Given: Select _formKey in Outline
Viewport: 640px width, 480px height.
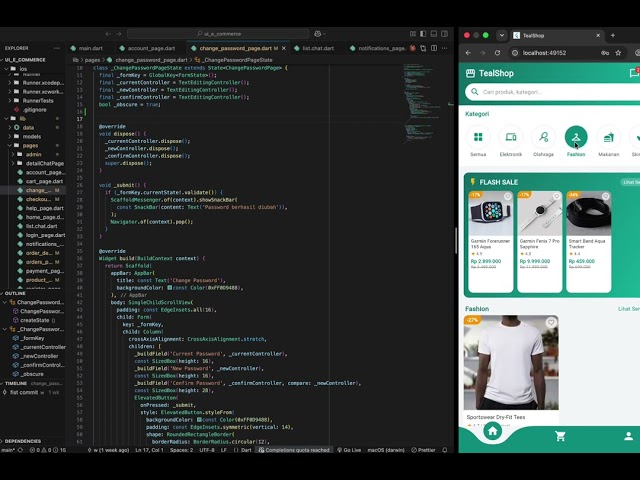Looking at the screenshot, I should click(x=32, y=338).
